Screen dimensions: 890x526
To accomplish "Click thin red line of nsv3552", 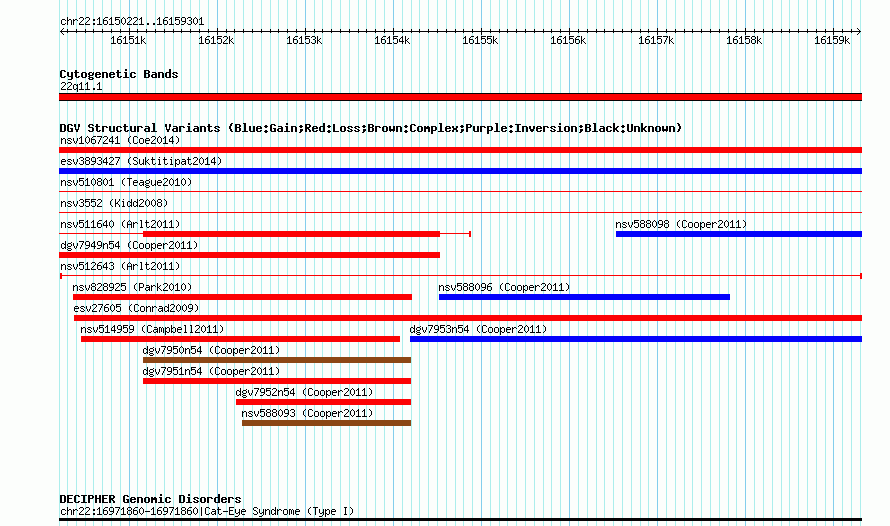I will (x=460, y=213).
